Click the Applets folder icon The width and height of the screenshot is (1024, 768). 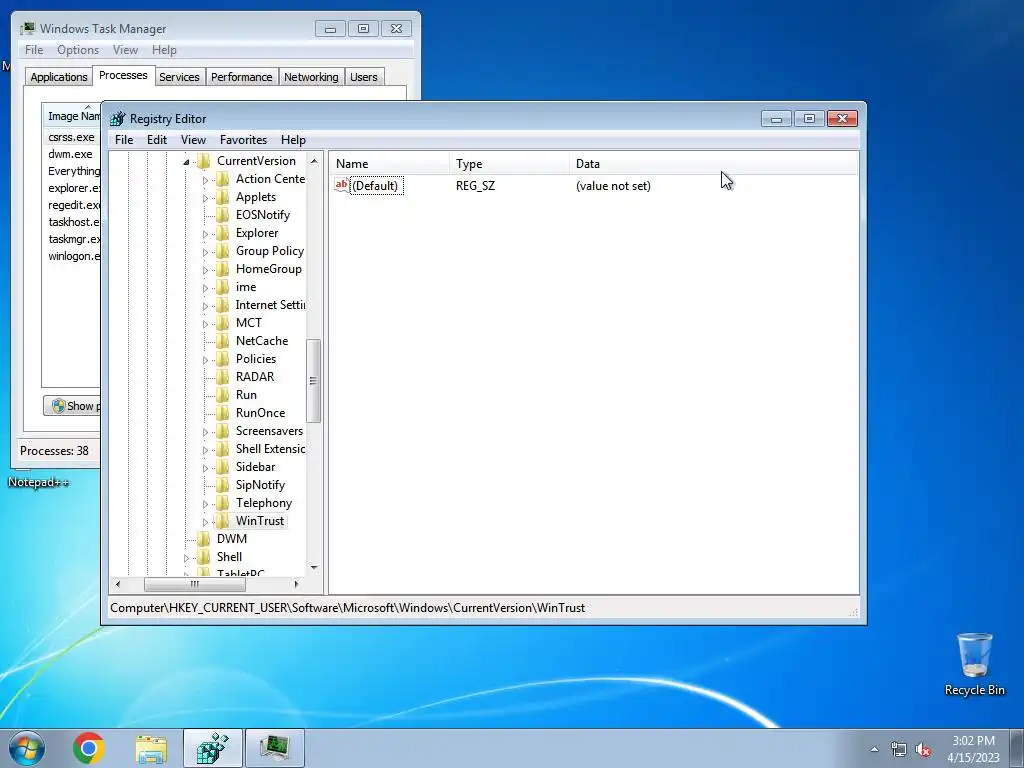tap(223, 197)
